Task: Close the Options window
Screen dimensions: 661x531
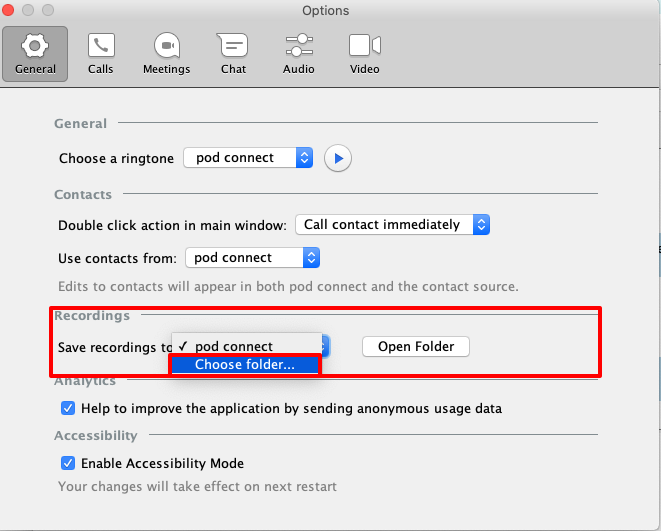Action: pyautogui.click(x=8, y=10)
